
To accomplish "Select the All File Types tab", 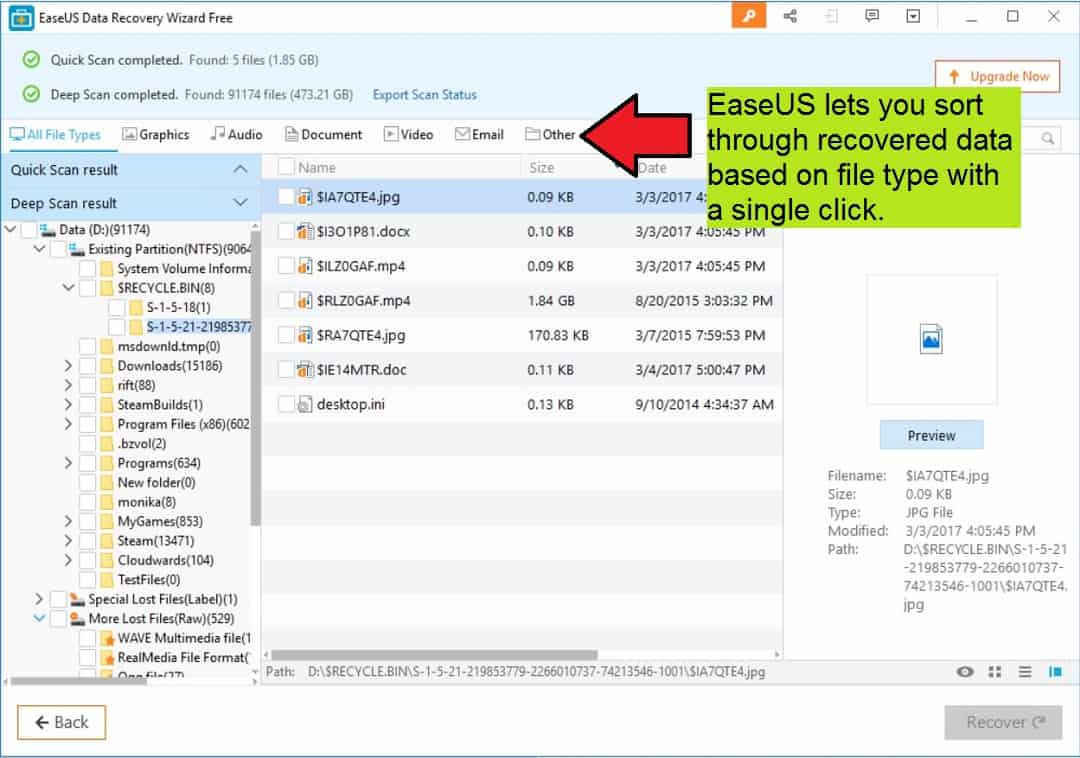I will pyautogui.click(x=55, y=135).
